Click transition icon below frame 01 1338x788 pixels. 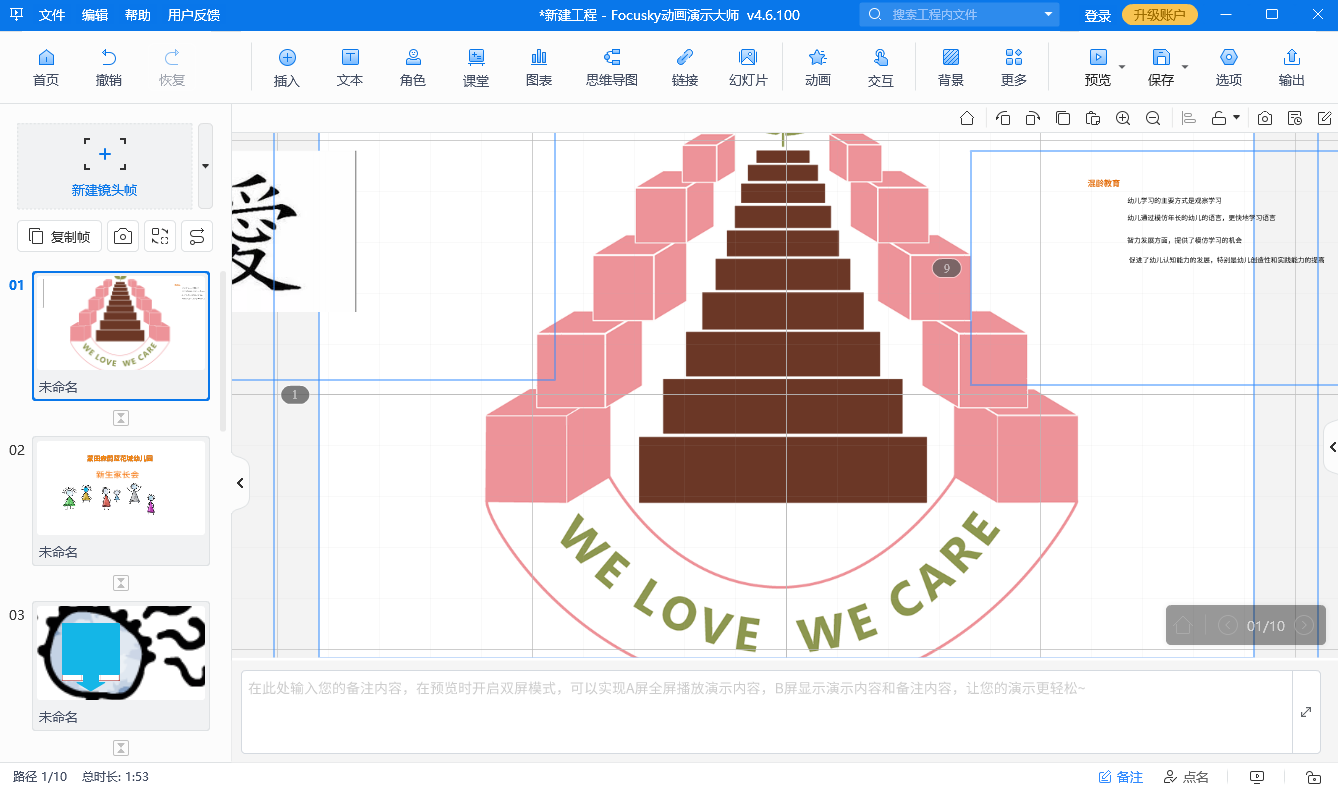point(121,418)
